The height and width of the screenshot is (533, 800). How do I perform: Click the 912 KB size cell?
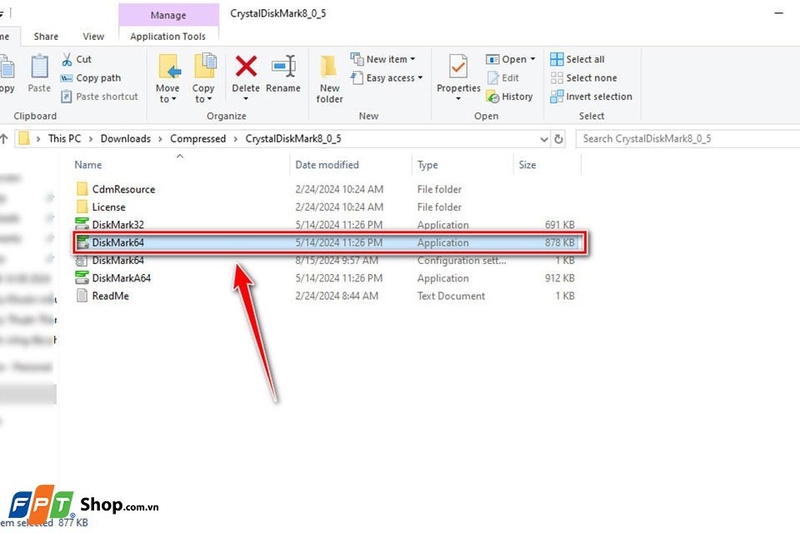point(560,278)
